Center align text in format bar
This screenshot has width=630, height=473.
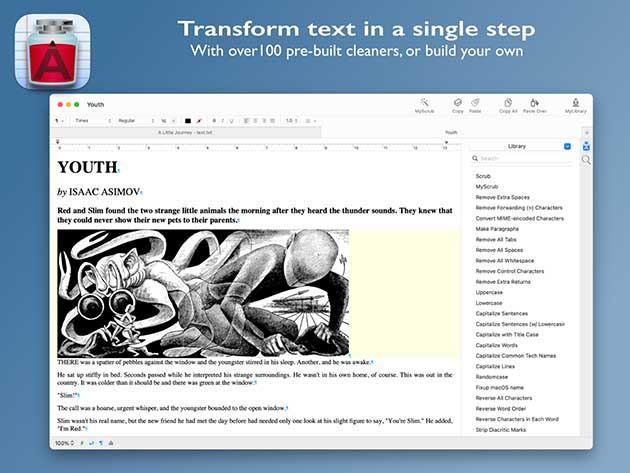256,121
